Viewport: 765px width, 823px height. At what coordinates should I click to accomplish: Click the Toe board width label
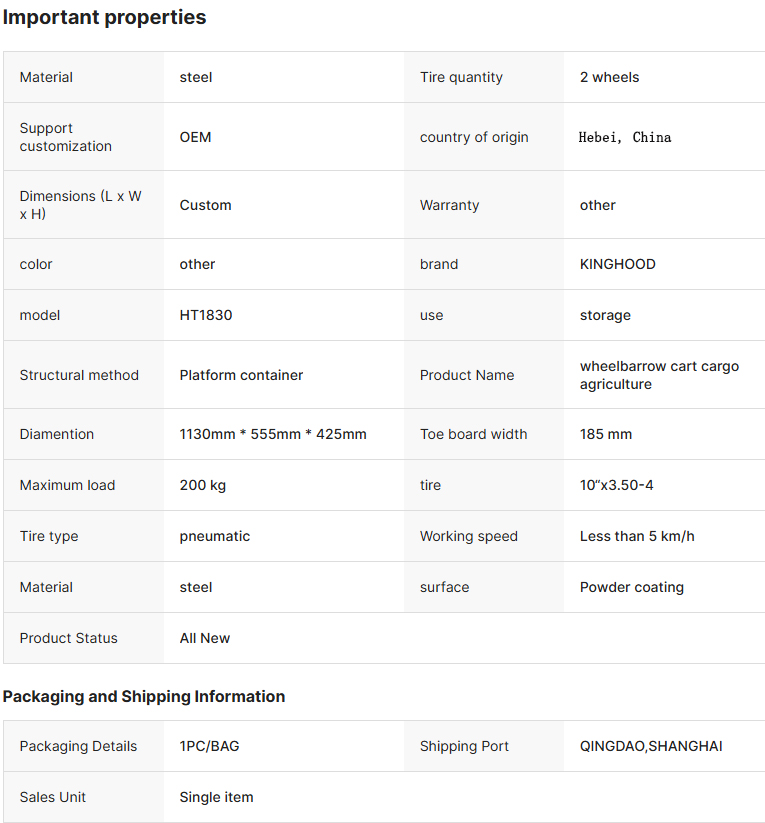(474, 434)
